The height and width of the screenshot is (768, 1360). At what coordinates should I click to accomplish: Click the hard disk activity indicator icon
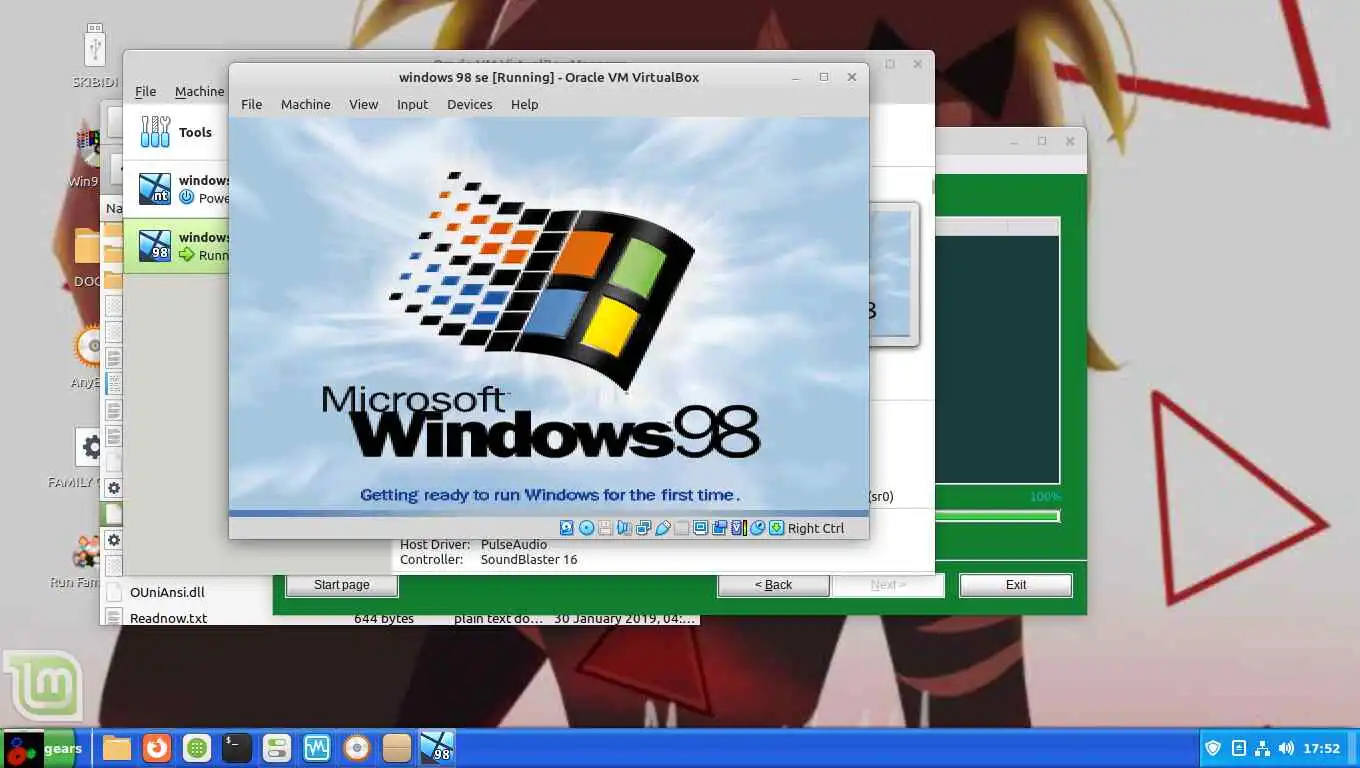click(567, 528)
